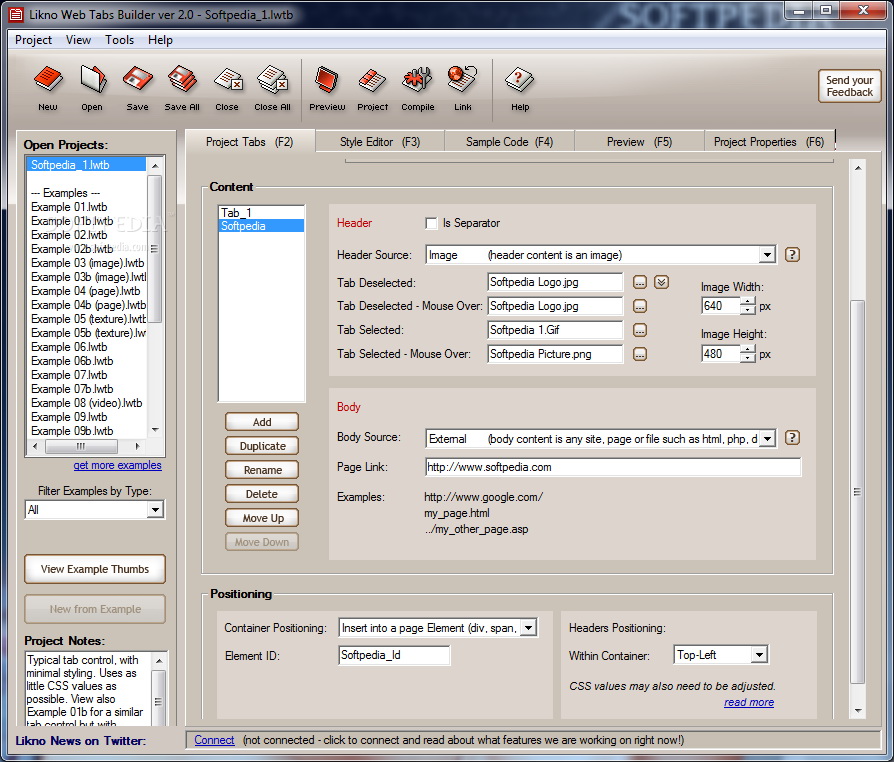Expand the Header Source dropdown
Screen dimensions: 894x762
point(766,255)
